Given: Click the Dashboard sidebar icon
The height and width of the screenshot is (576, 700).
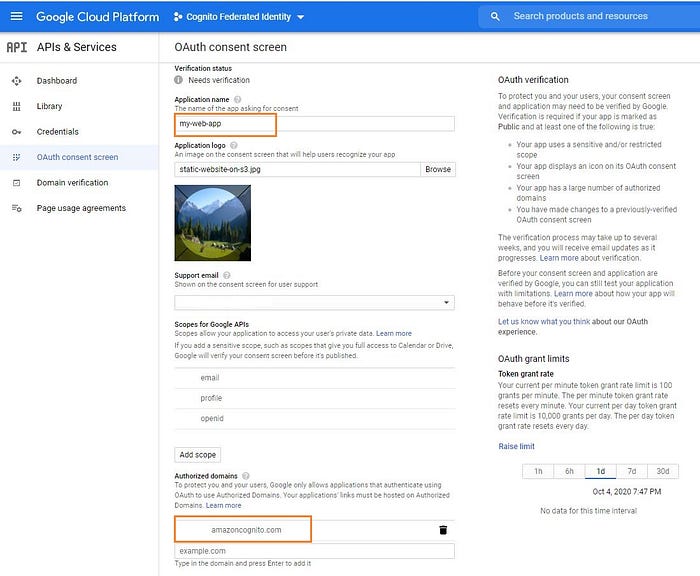Looking at the screenshot, I should pyautogui.click(x=17, y=81).
